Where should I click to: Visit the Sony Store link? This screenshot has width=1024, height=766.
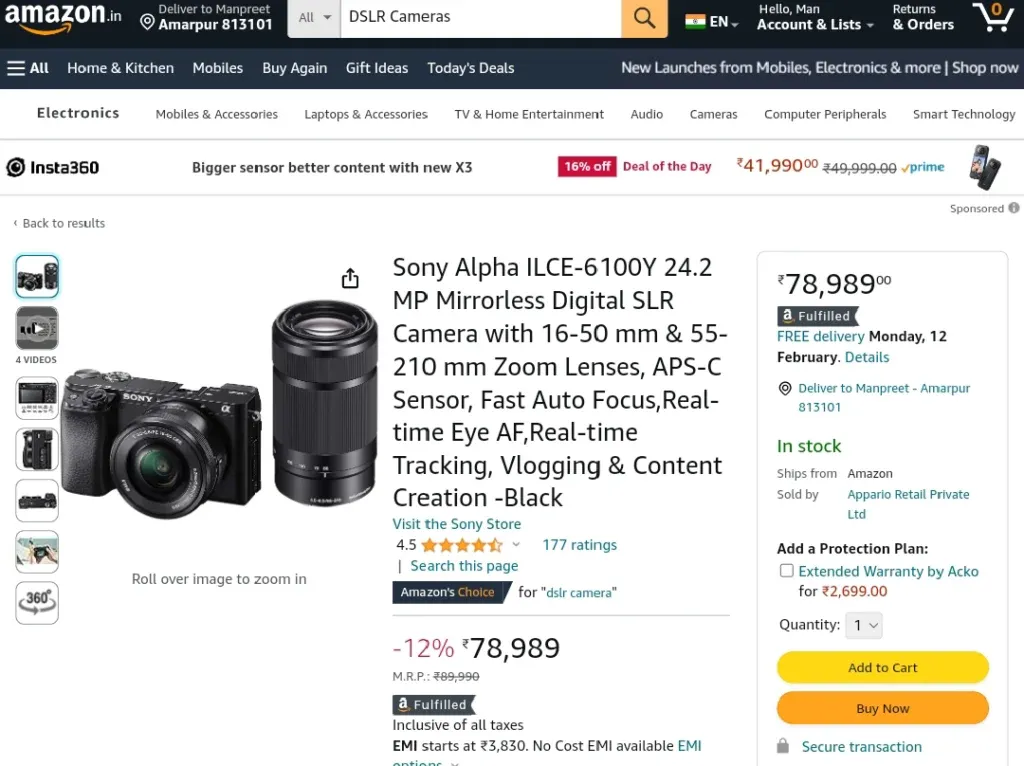click(x=456, y=524)
